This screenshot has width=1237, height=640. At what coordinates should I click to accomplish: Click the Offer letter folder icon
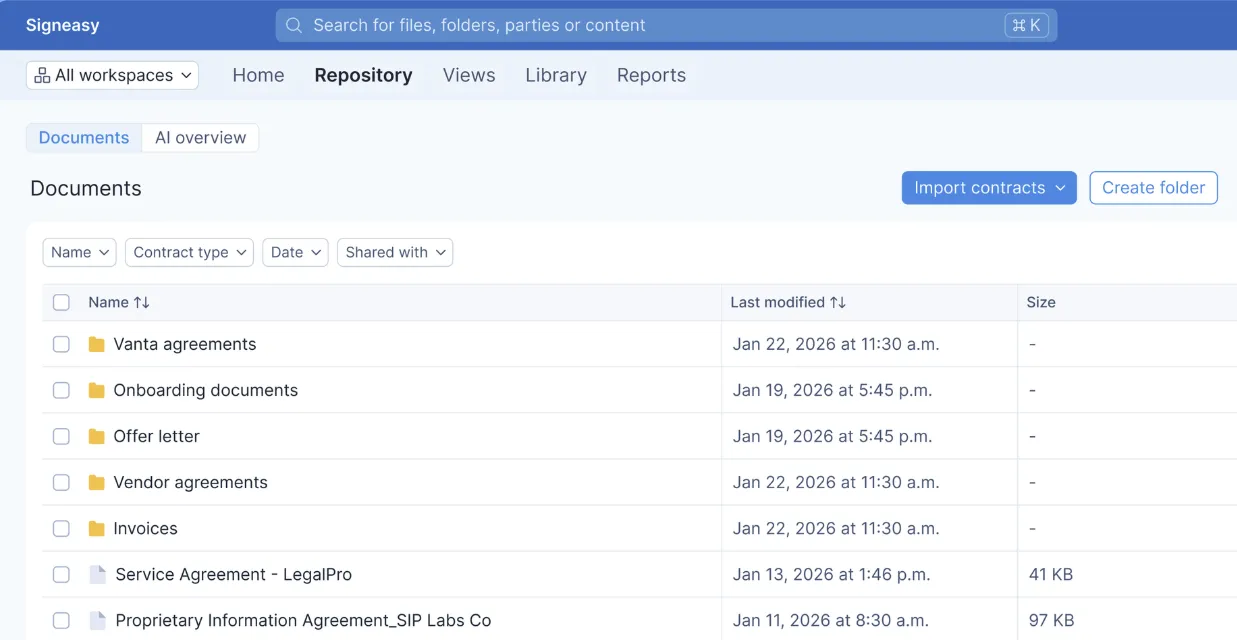pos(97,436)
